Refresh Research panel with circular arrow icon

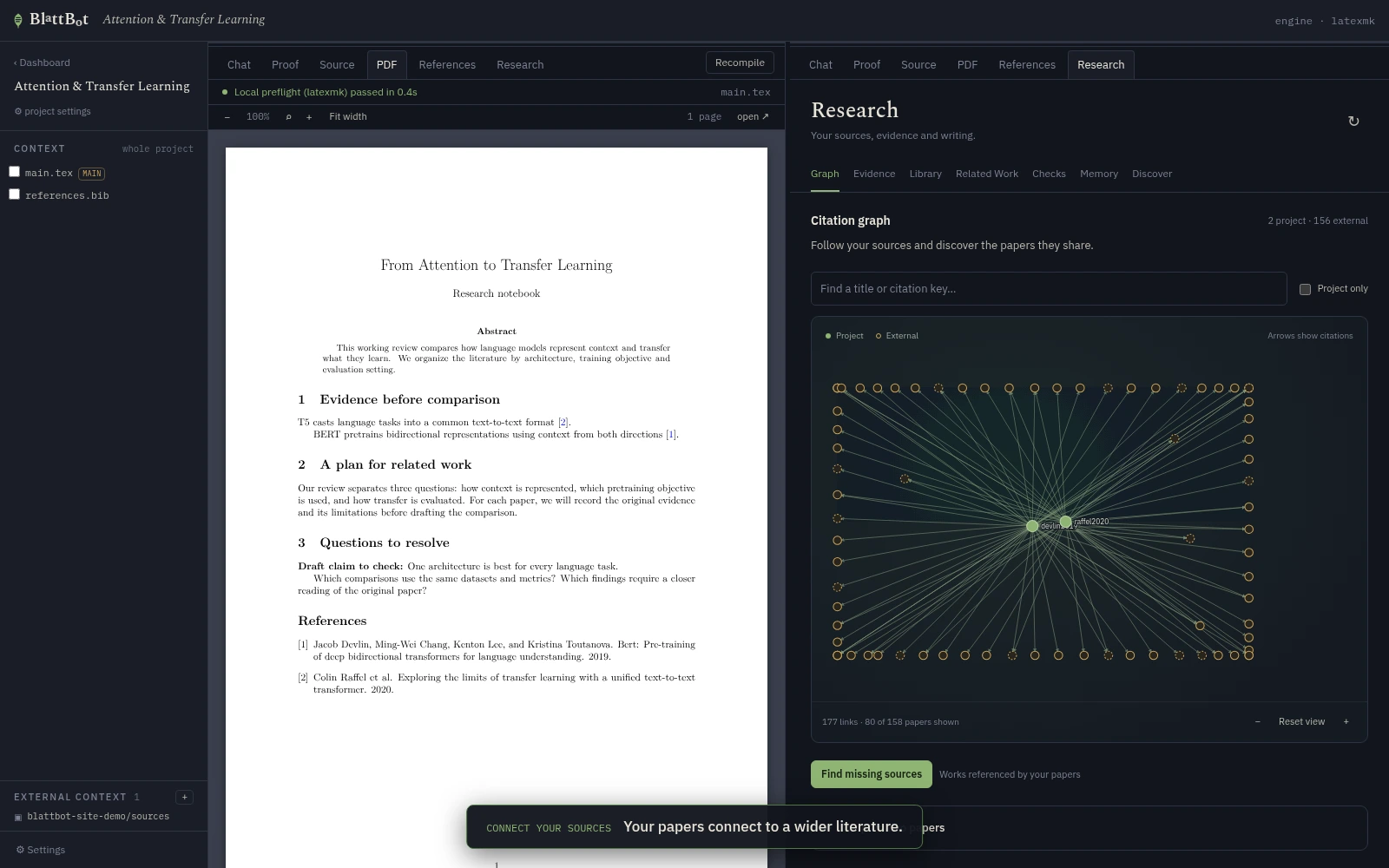coord(1353,122)
